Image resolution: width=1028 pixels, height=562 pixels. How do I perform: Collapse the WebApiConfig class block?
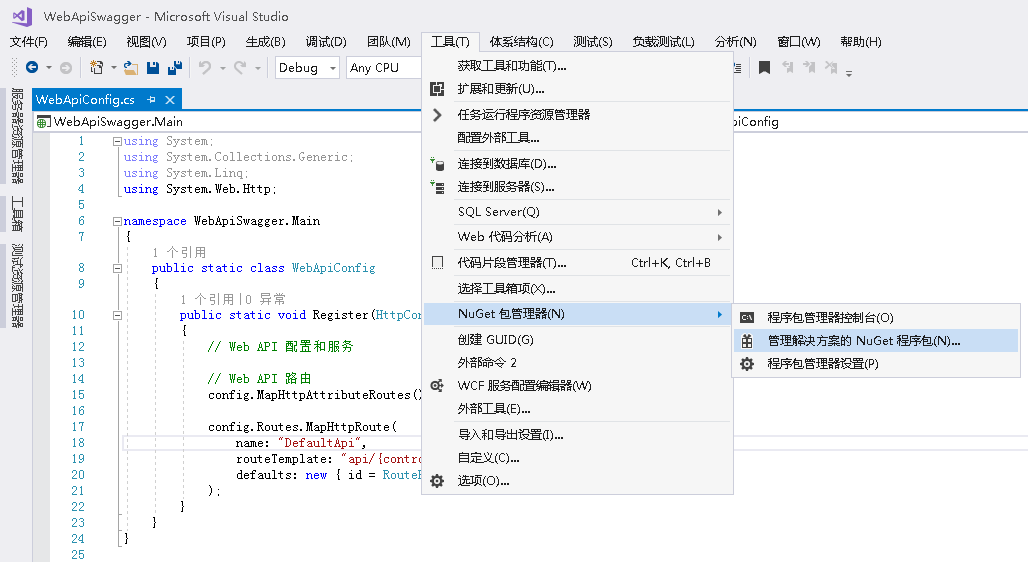click(x=117, y=268)
